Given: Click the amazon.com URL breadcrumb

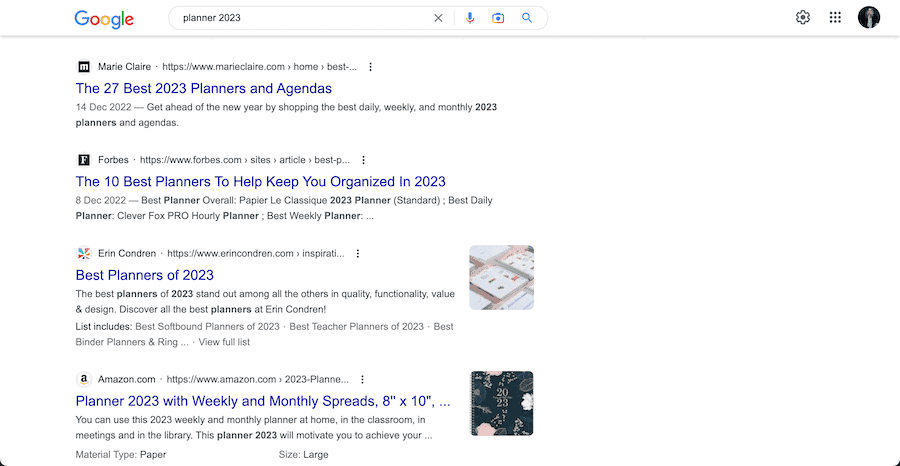Looking at the screenshot, I should 258,379.
